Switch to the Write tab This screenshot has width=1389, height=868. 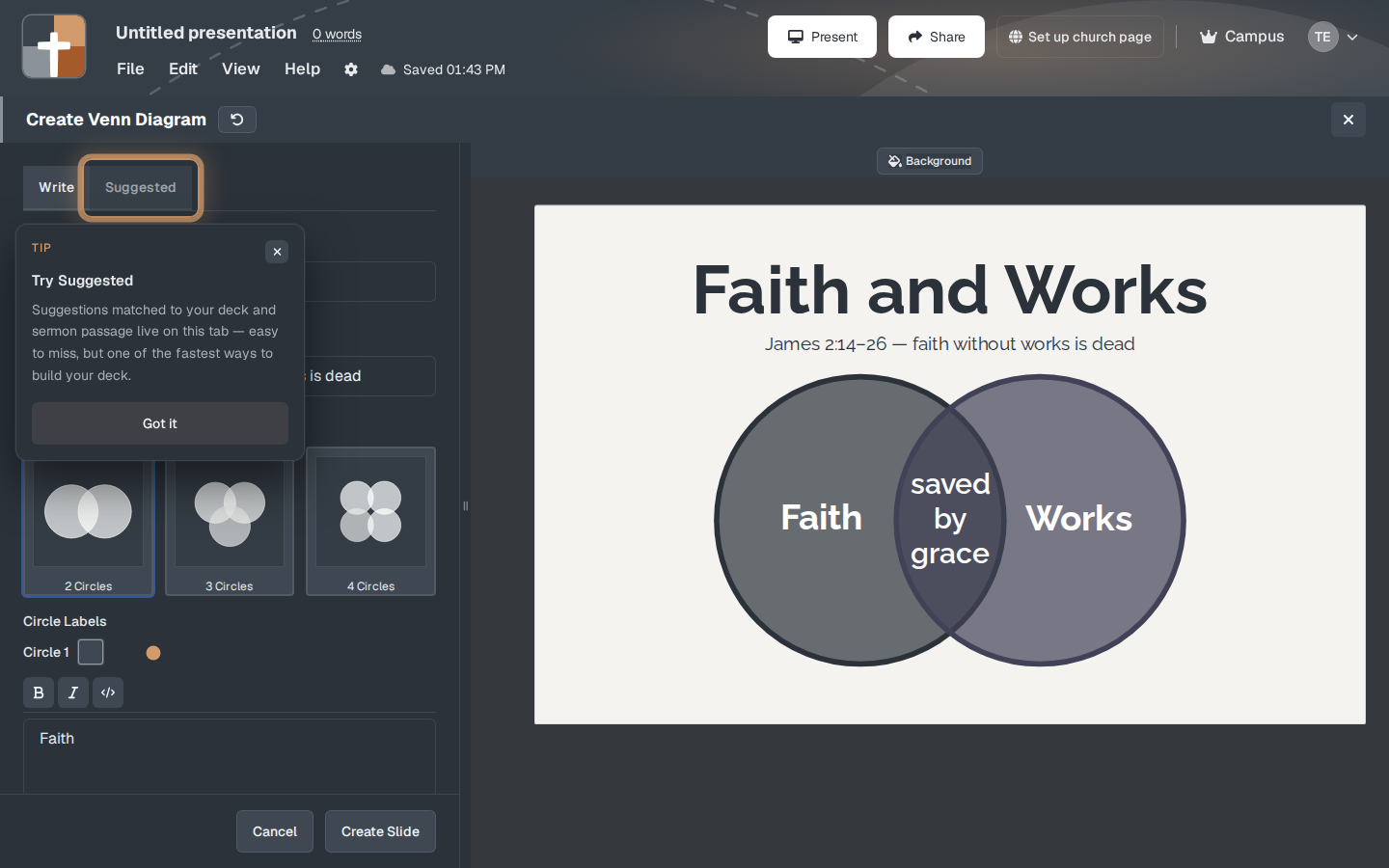coord(56,187)
